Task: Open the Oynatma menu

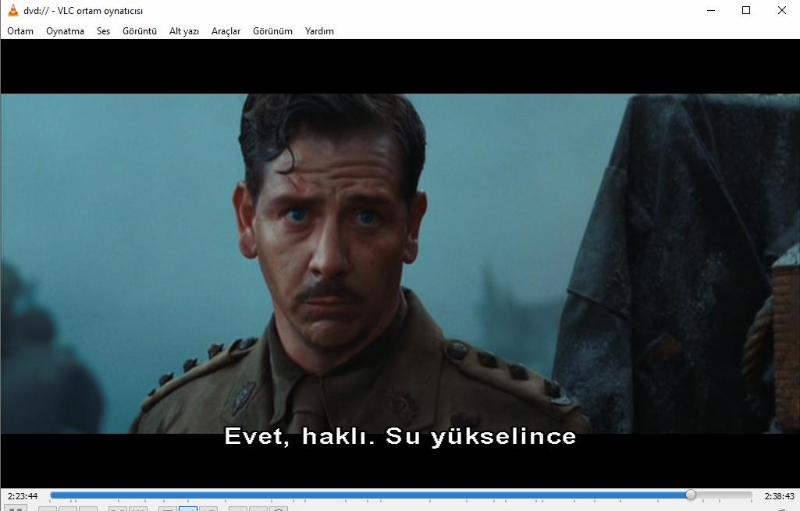Action: tap(65, 31)
